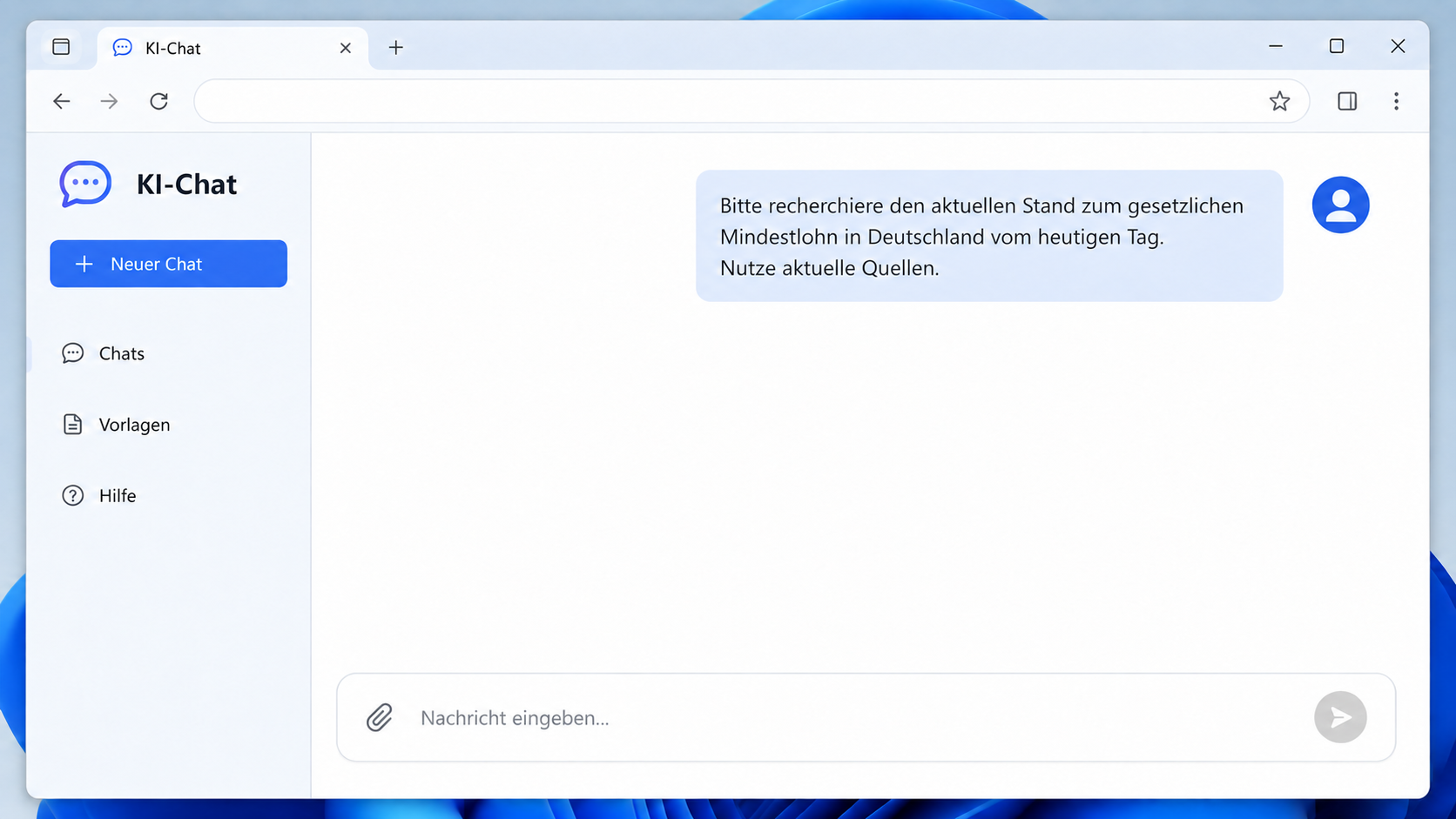Click the browser forward arrow
The width and height of the screenshot is (1456, 819).
click(x=109, y=101)
